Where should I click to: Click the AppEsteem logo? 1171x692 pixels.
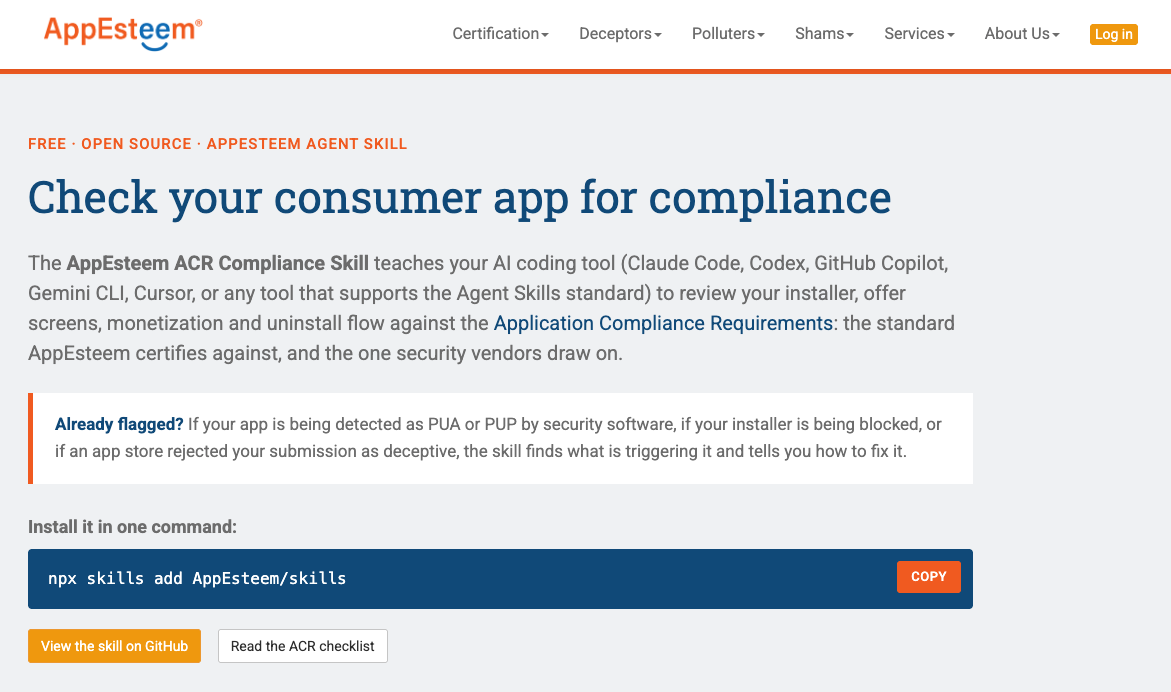click(122, 33)
